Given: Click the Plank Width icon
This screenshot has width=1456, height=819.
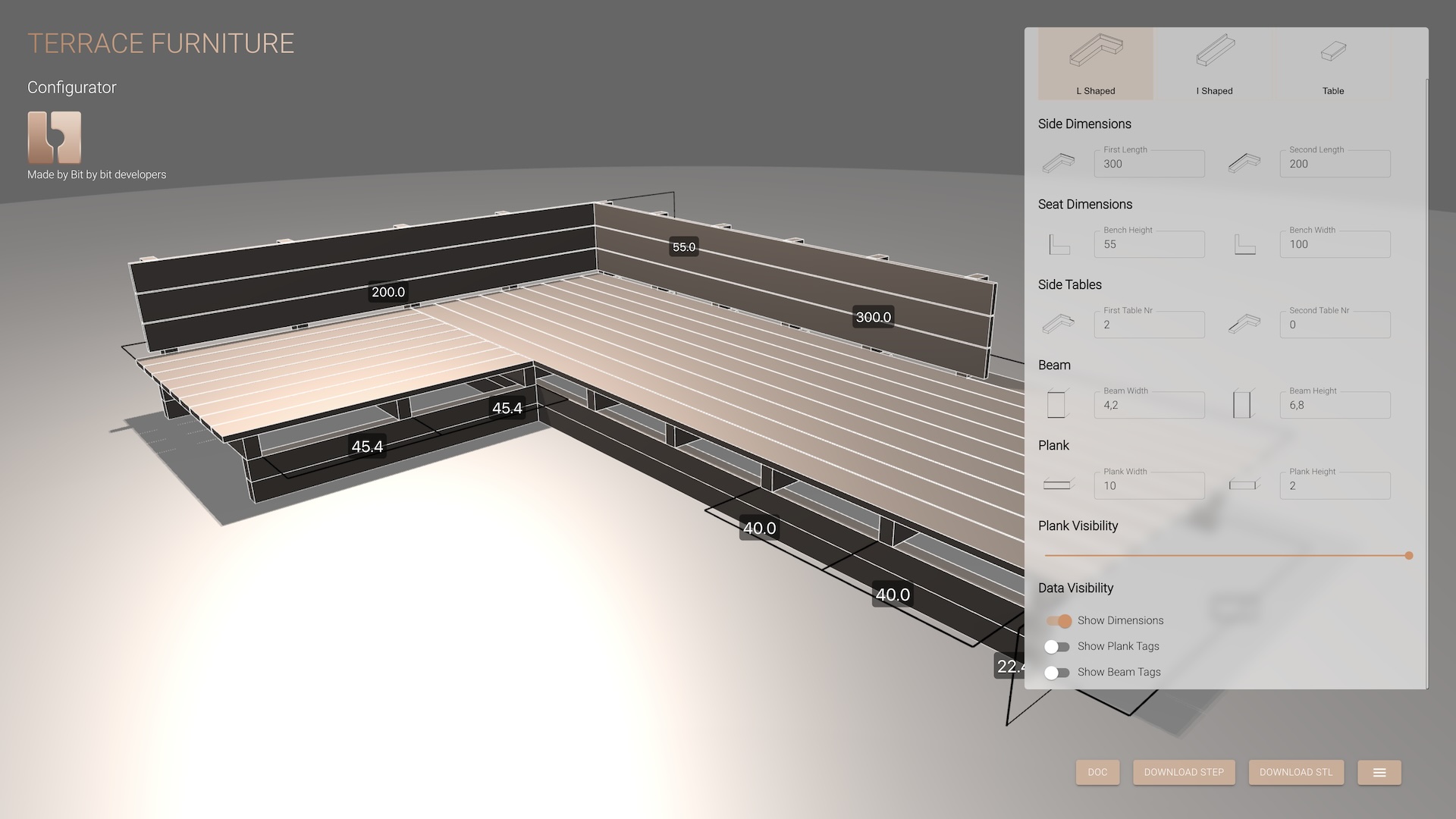Looking at the screenshot, I should pos(1059,485).
